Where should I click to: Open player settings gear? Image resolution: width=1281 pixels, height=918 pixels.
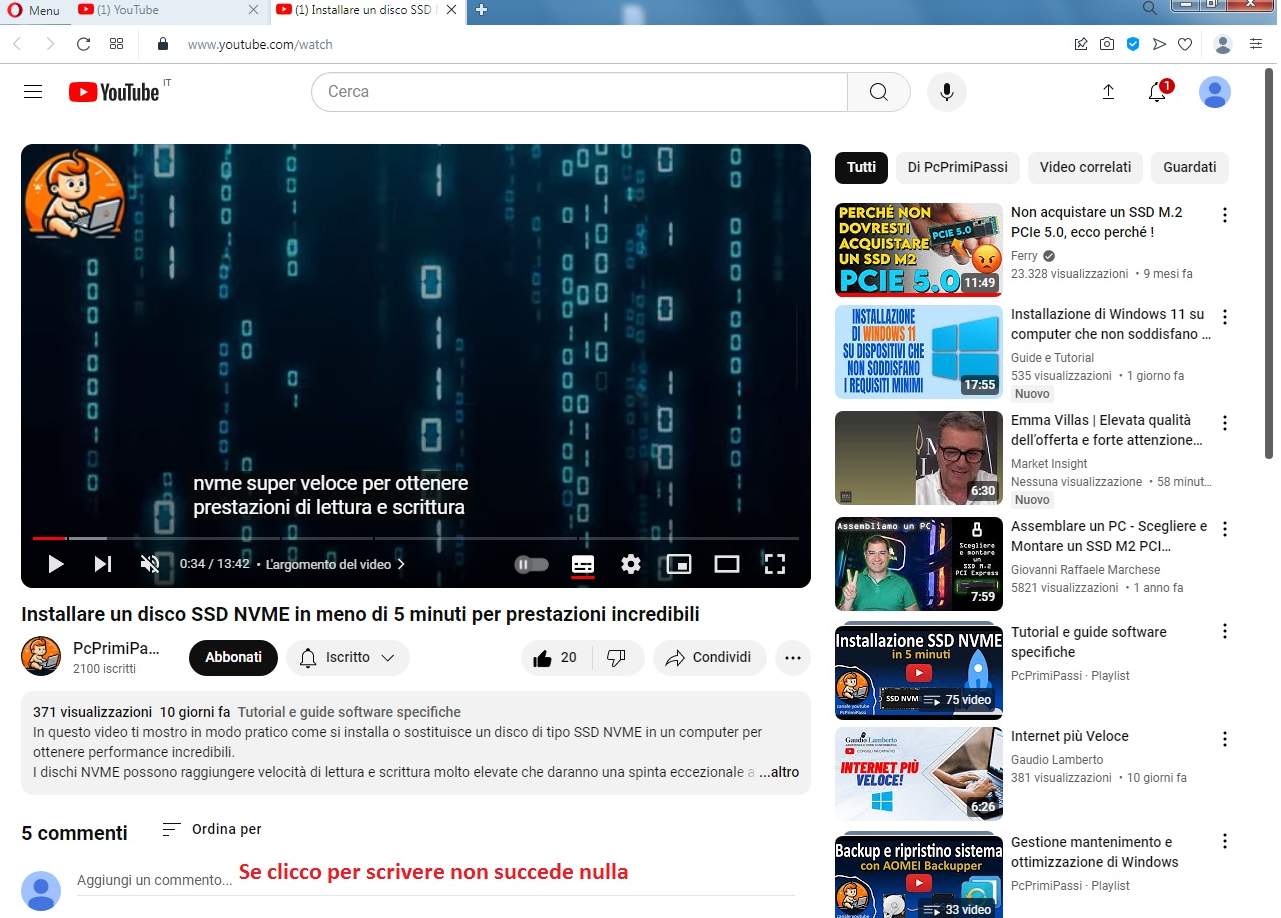[x=631, y=564]
